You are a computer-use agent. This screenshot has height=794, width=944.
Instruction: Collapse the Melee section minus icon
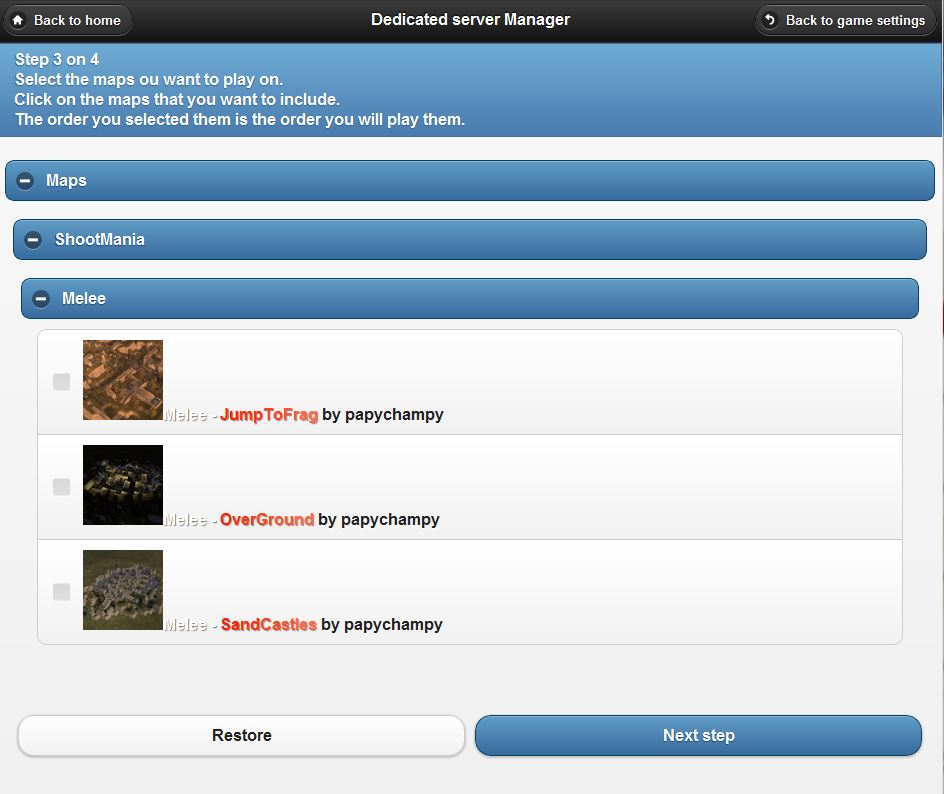(x=41, y=299)
